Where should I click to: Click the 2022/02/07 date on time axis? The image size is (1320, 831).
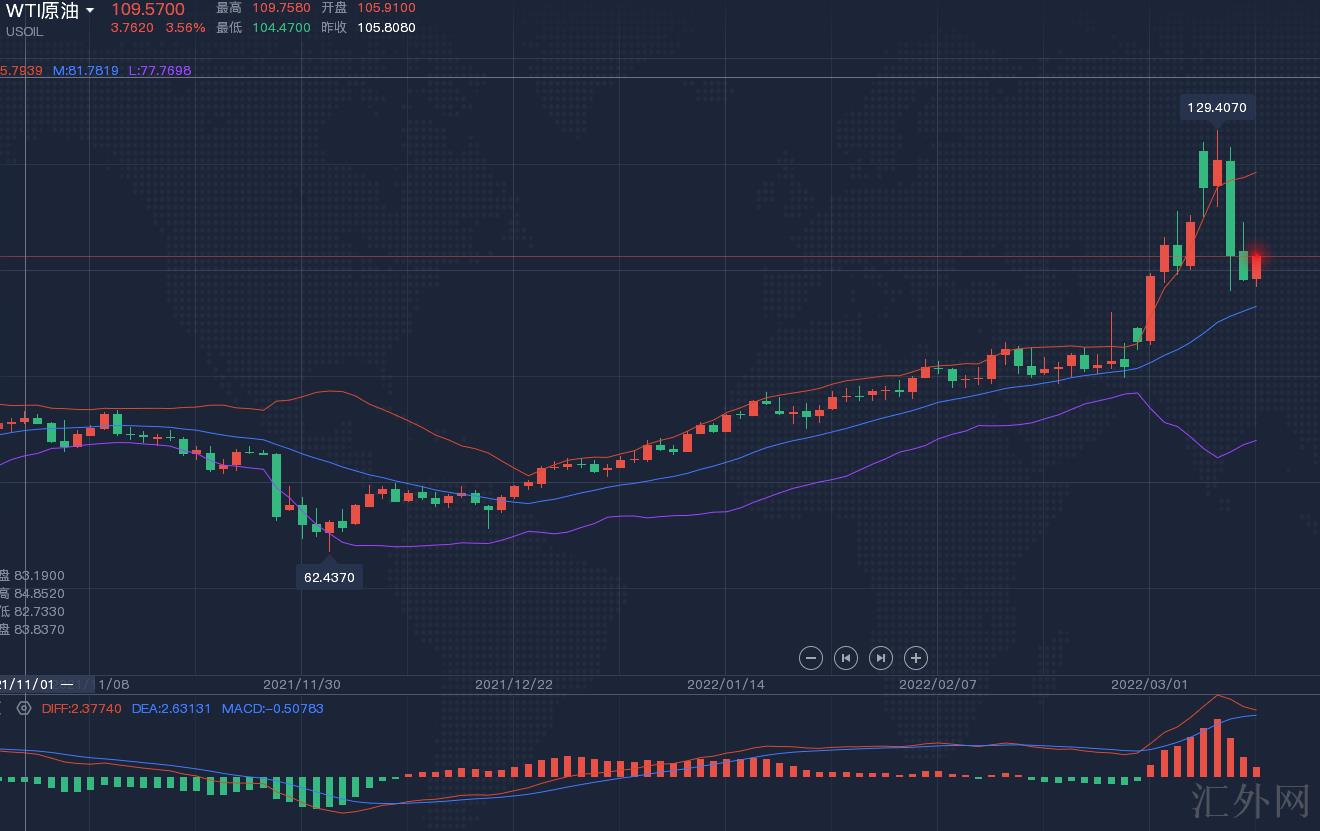pyautogui.click(x=937, y=685)
